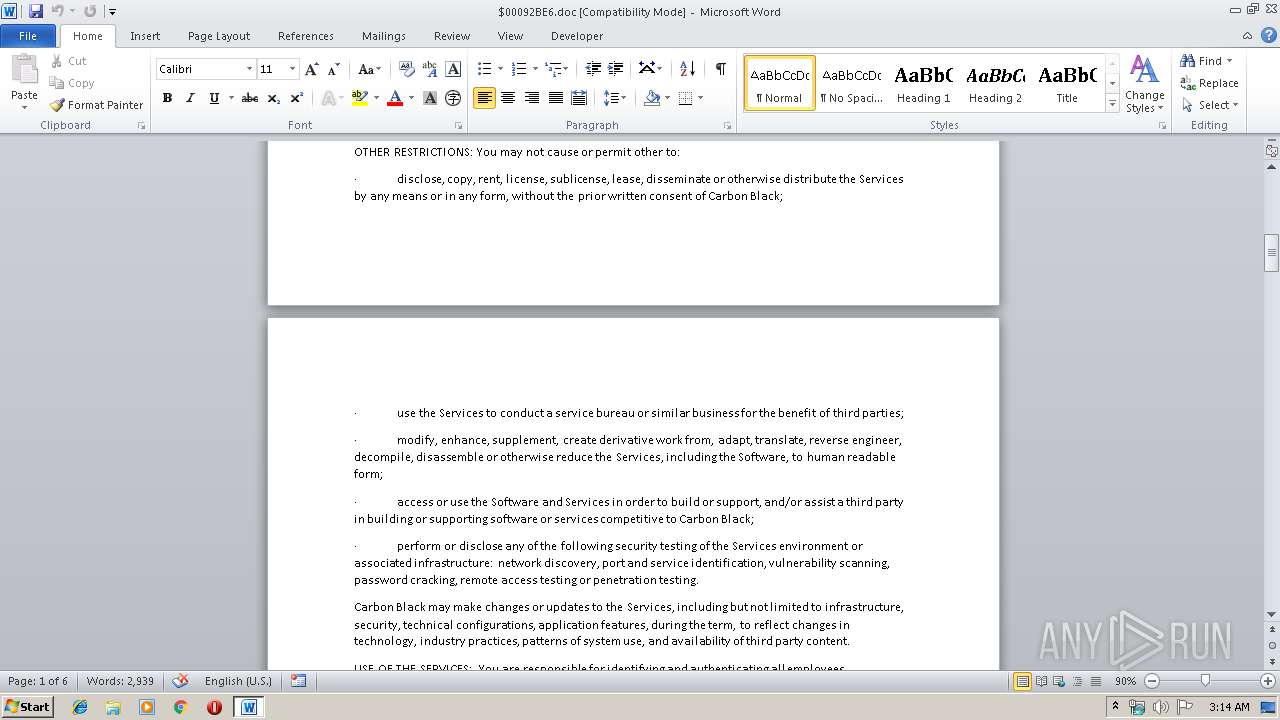Open the Word Help question mark
Image resolution: width=1280 pixels, height=720 pixels.
(1270, 35)
